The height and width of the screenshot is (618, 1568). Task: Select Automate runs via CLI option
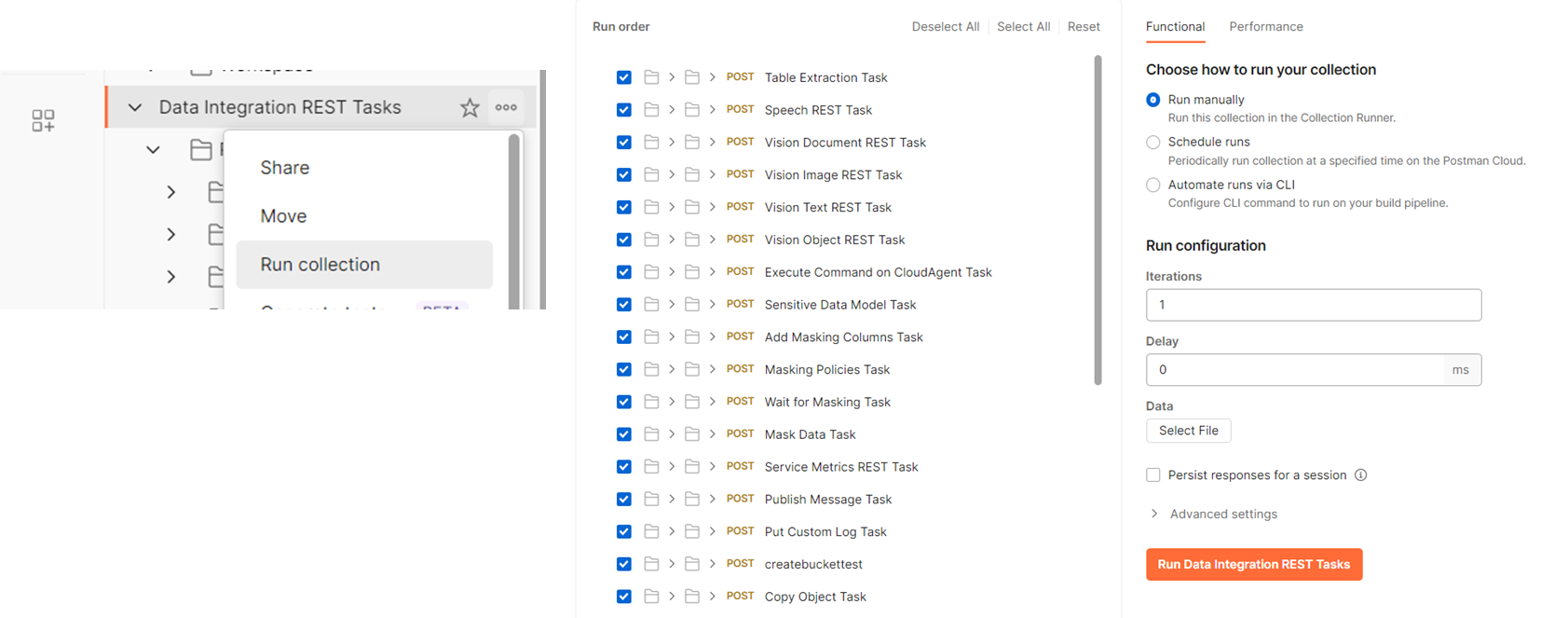click(x=1153, y=185)
